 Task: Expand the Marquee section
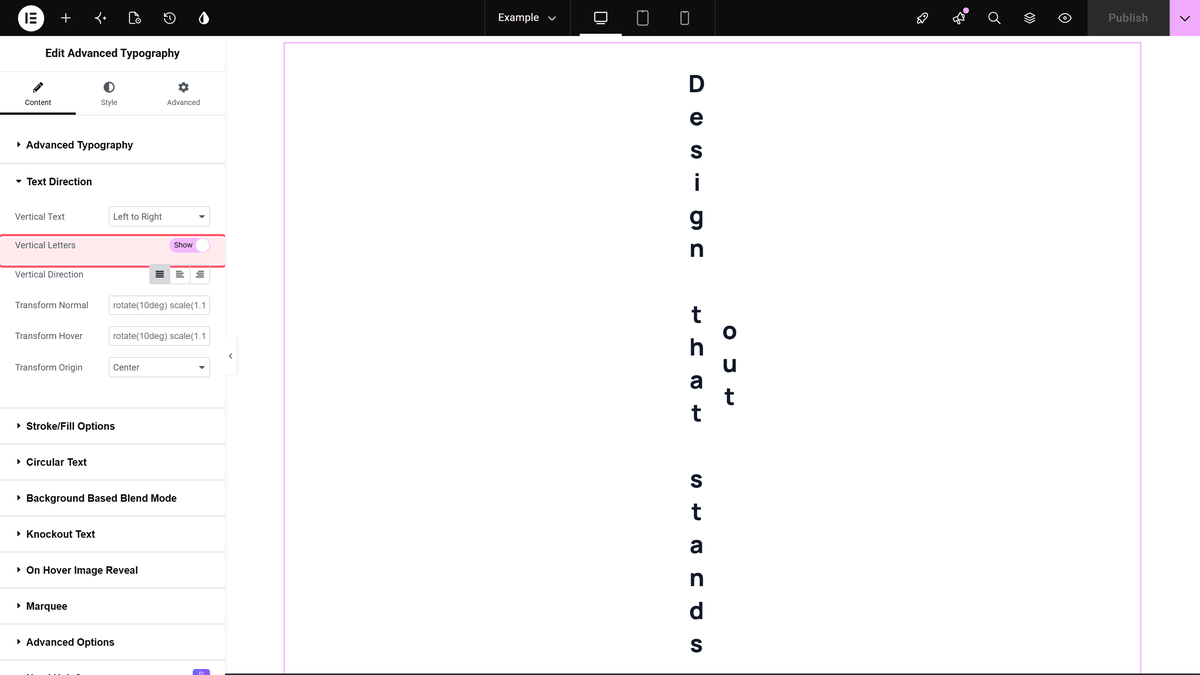pyautogui.click(x=112, y=606)
